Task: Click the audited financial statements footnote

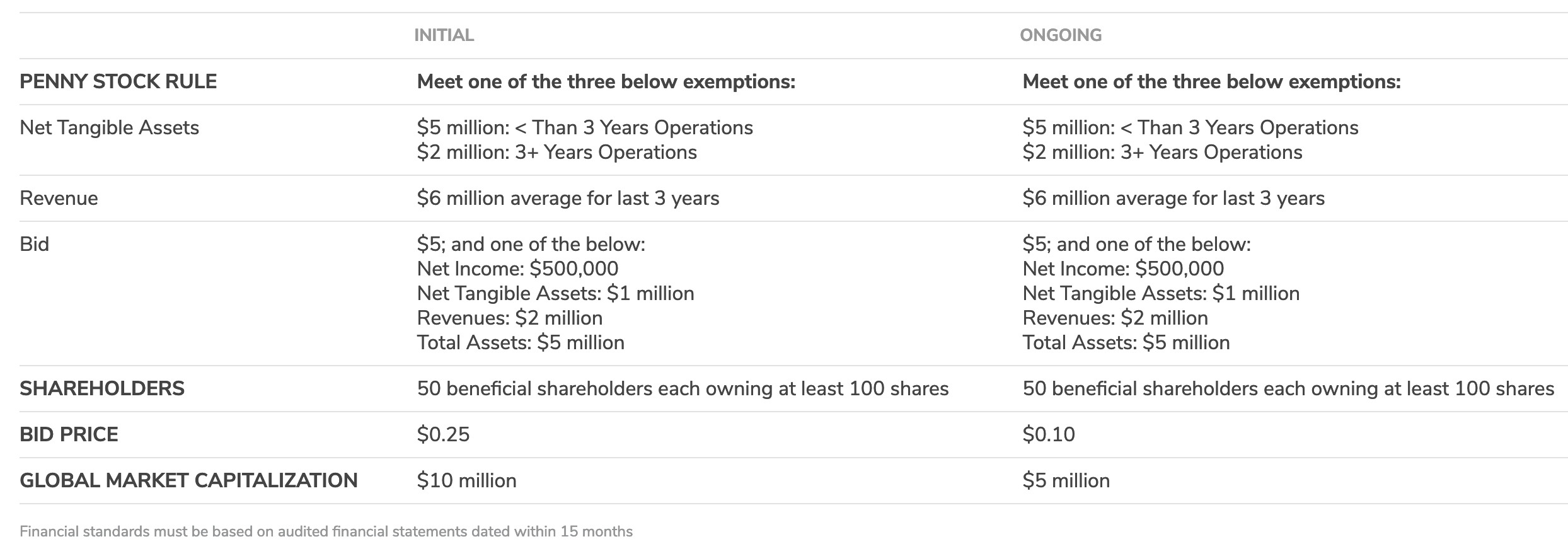Action: click(326, 532)
